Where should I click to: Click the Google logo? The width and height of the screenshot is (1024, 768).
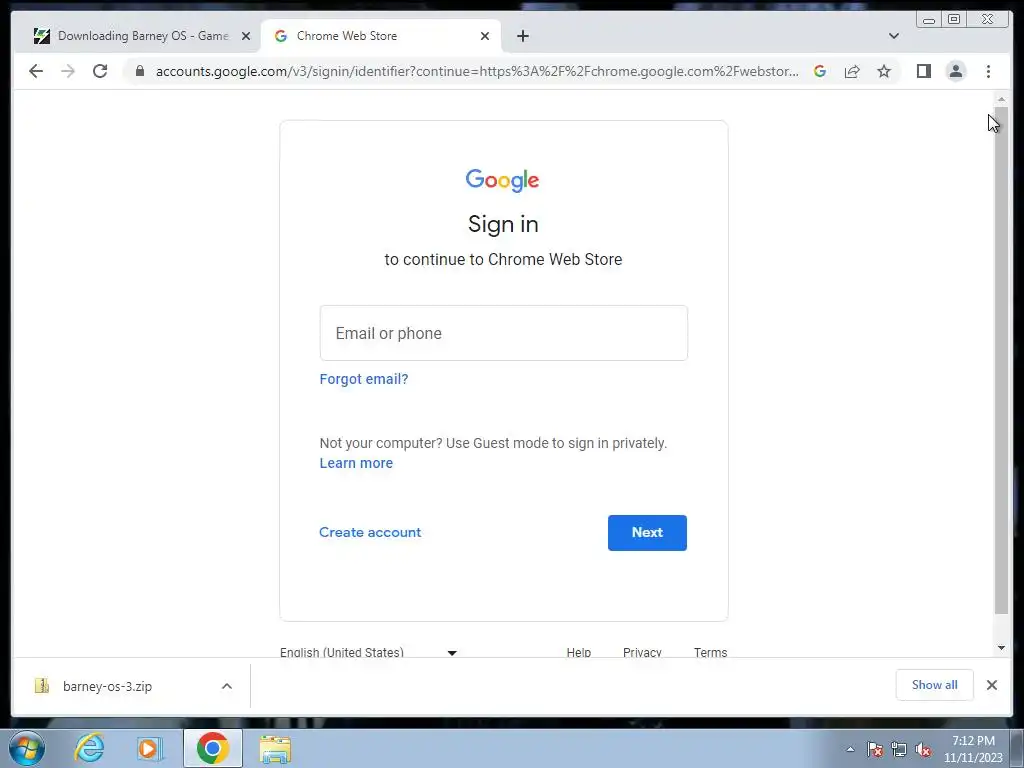[503, 180]
